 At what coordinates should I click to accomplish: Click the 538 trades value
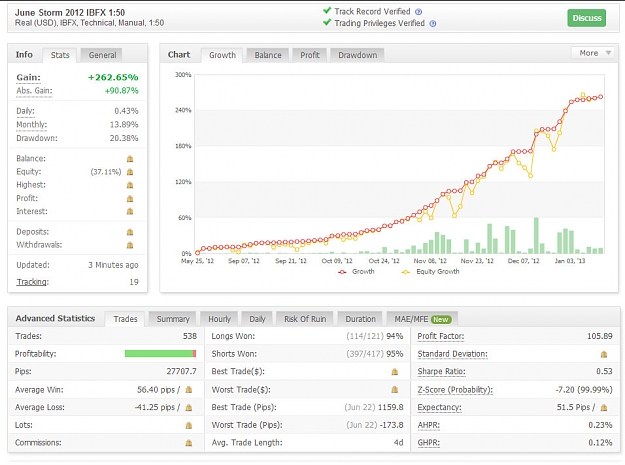click(x=190, y=336)
